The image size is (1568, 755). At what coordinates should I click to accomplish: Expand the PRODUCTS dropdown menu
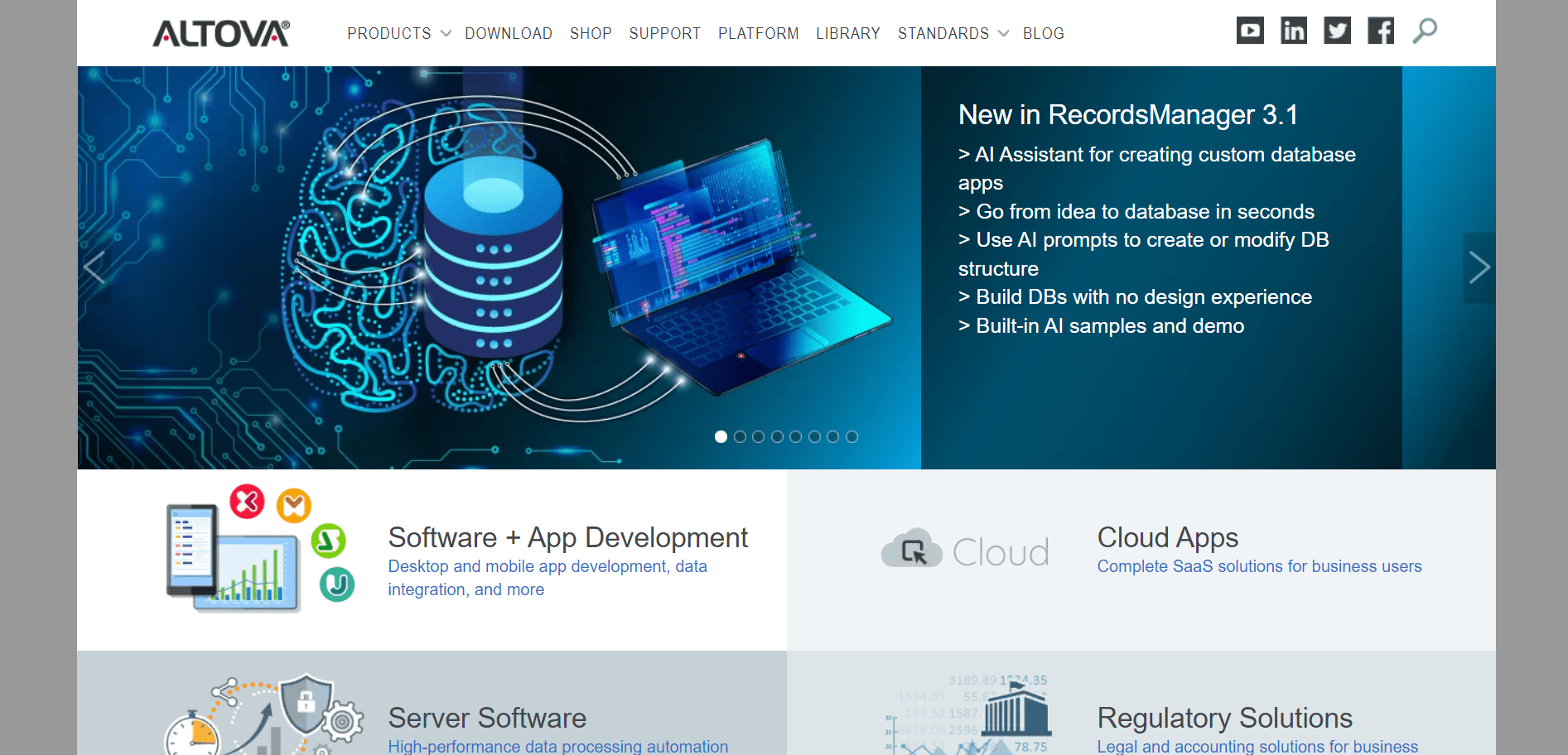point(398,33)
